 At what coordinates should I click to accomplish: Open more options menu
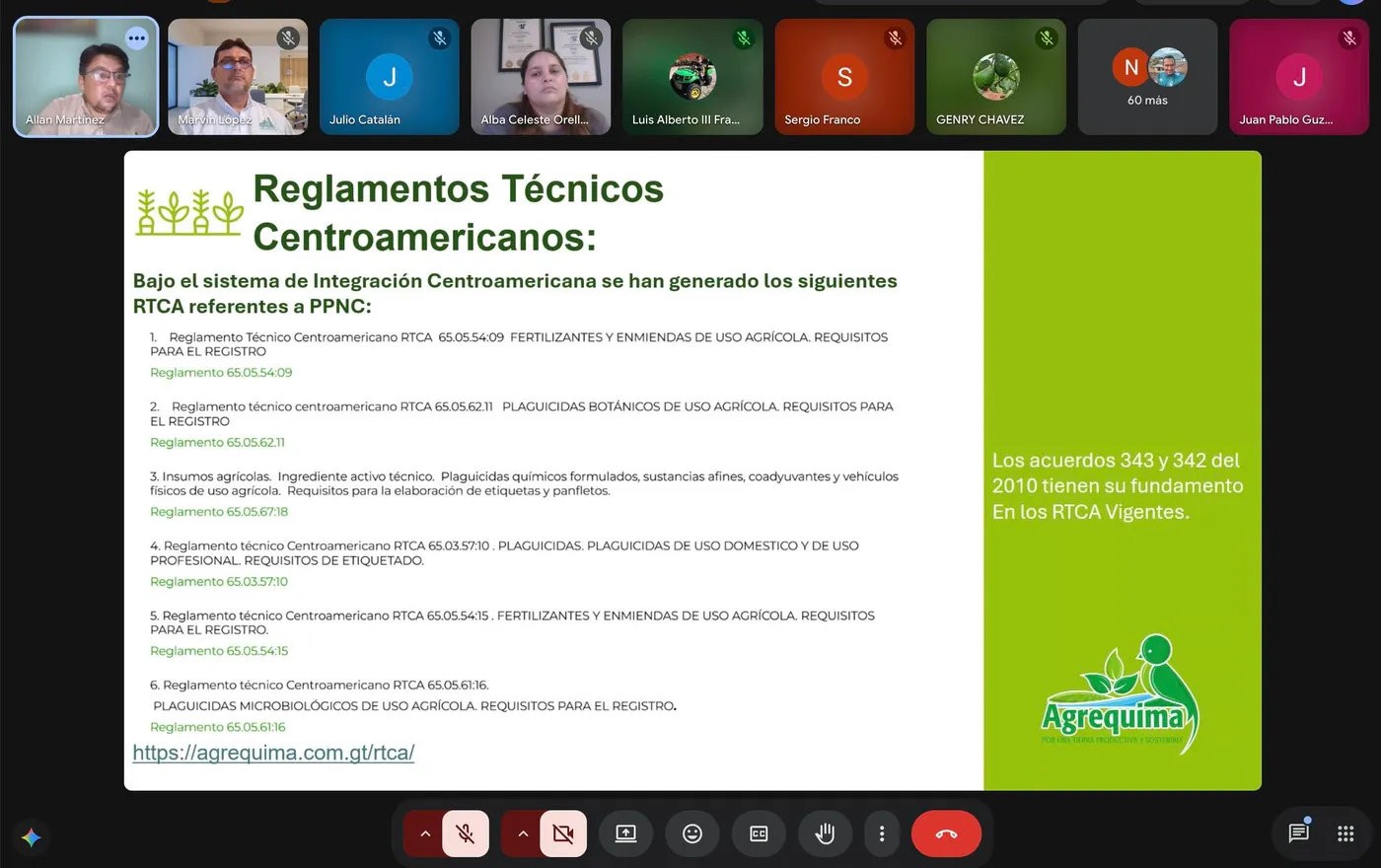coord(882,833)
